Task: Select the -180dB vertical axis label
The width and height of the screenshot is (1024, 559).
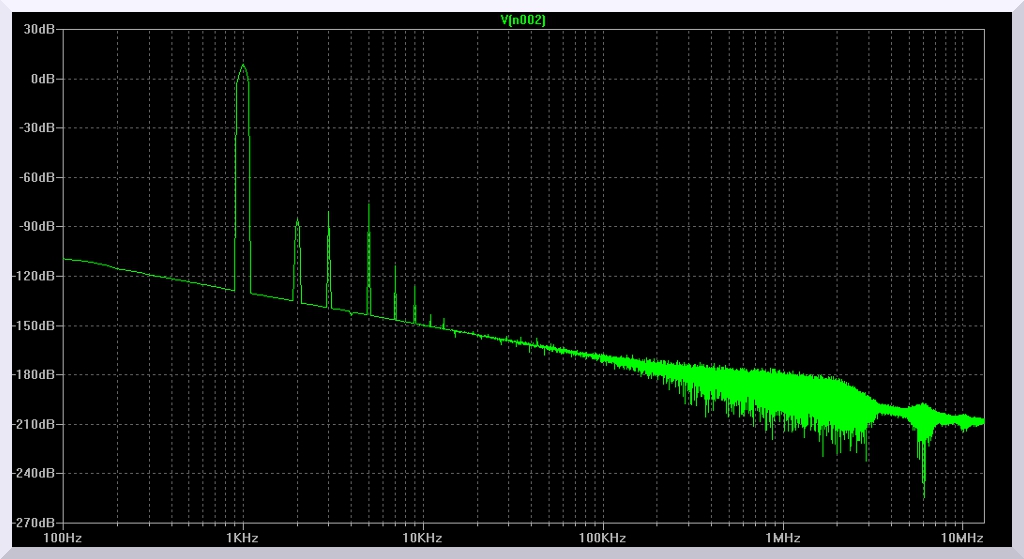Action: click(36, 375)
